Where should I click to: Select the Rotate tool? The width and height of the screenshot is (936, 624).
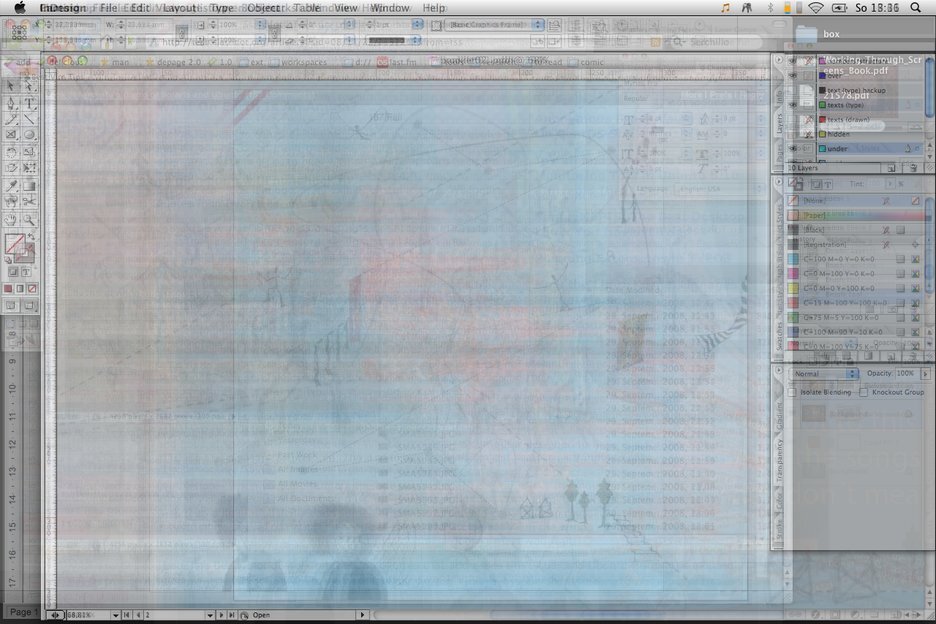point(11,152)
